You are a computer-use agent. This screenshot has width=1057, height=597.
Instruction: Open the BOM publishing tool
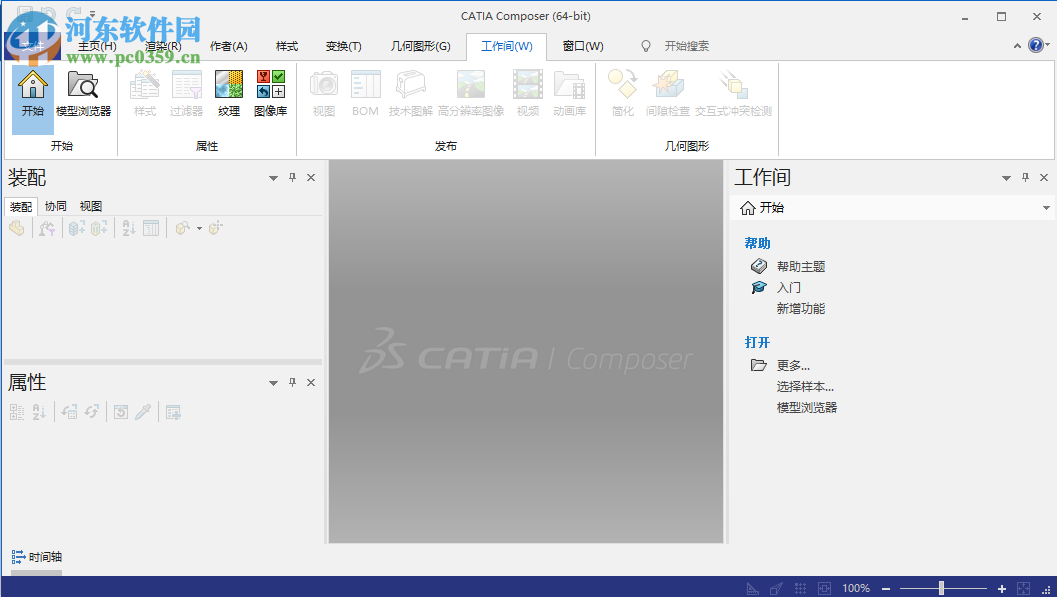364,93
